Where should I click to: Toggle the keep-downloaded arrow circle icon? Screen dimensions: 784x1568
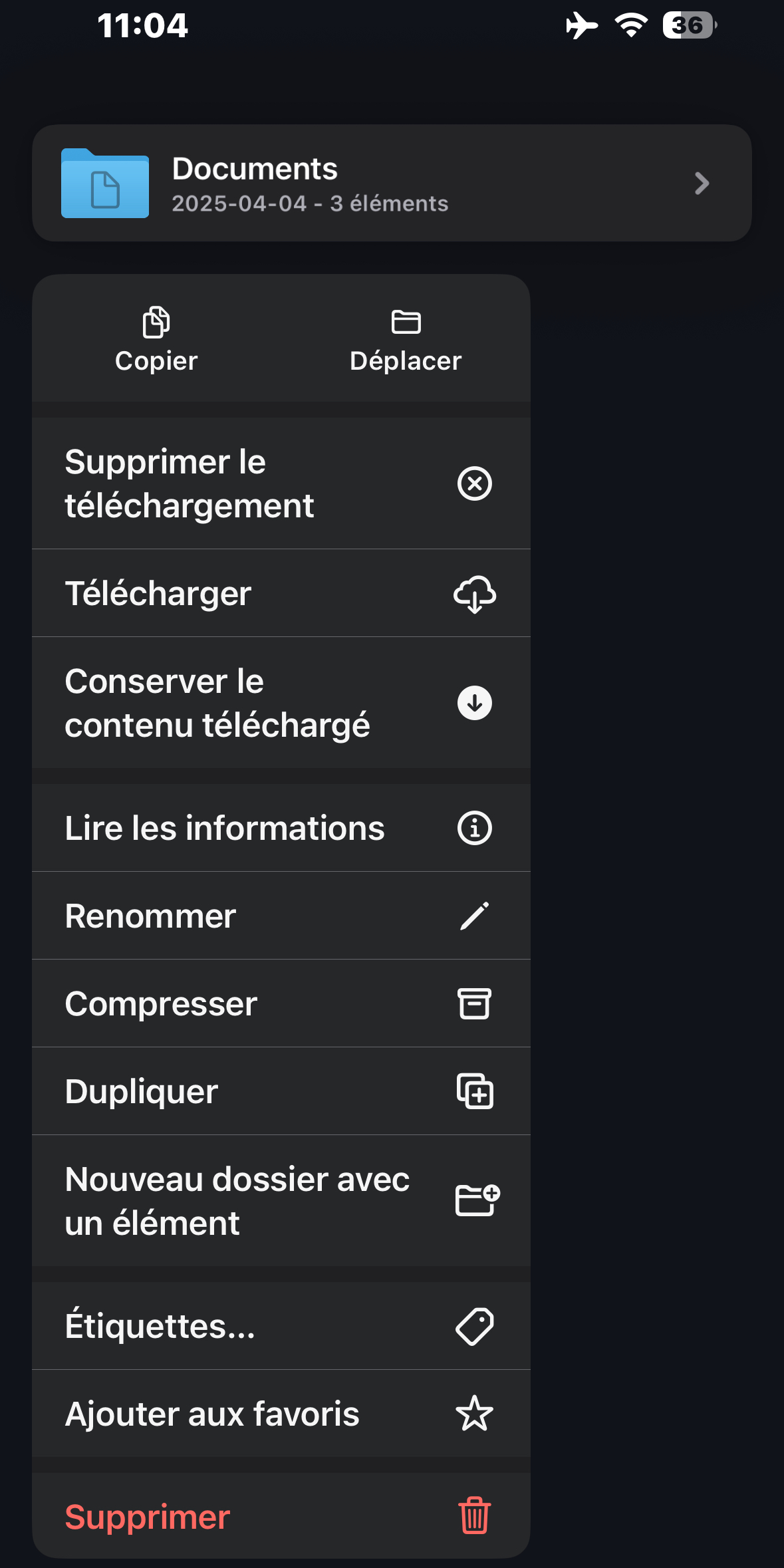(x=474, y=703)
